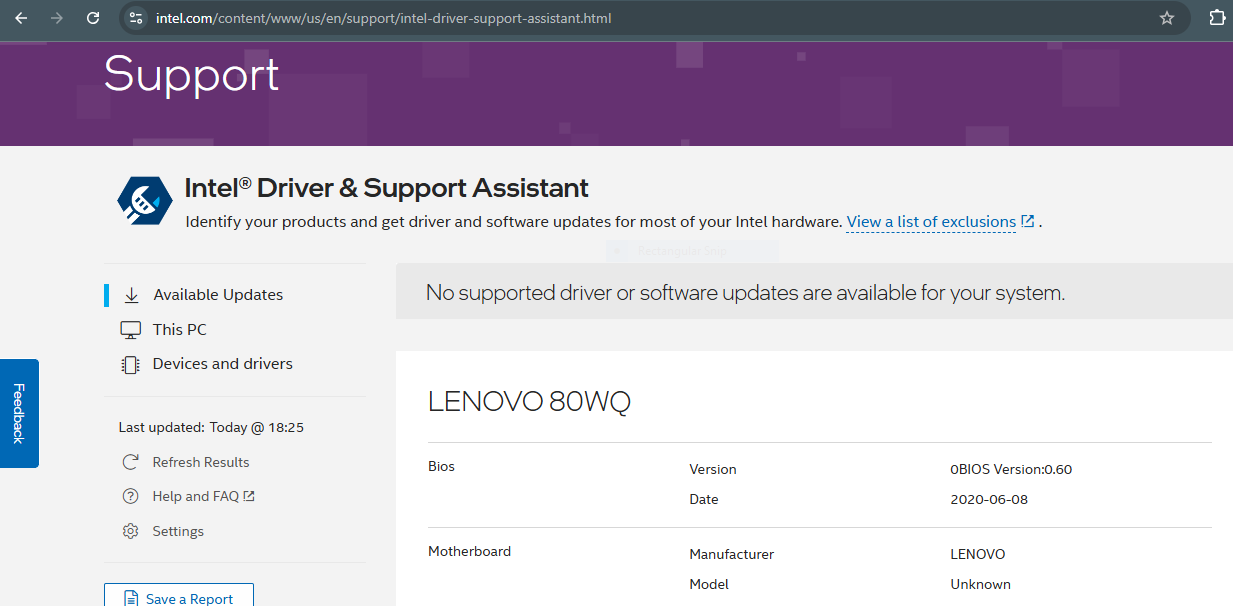Open View a list of exclusions link

pos(931,222)
